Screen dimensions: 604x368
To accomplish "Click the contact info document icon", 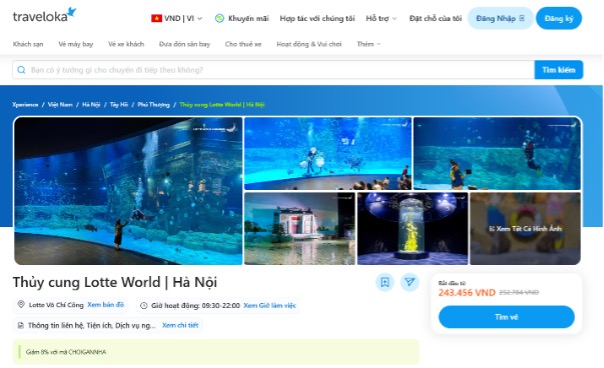I will (21, 326).
